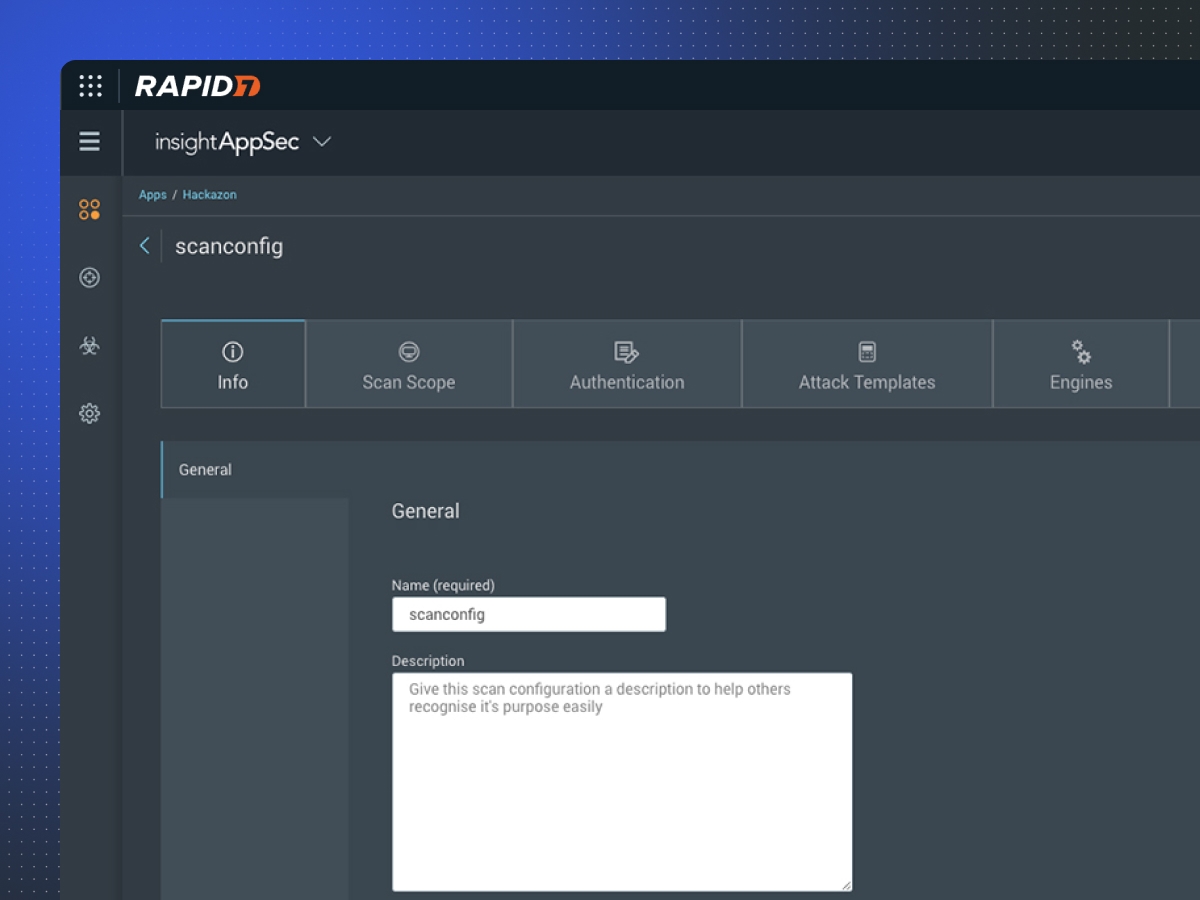Click inside the Description text area
This screenshot has width=1200, height=900.
tap(622, 782)
